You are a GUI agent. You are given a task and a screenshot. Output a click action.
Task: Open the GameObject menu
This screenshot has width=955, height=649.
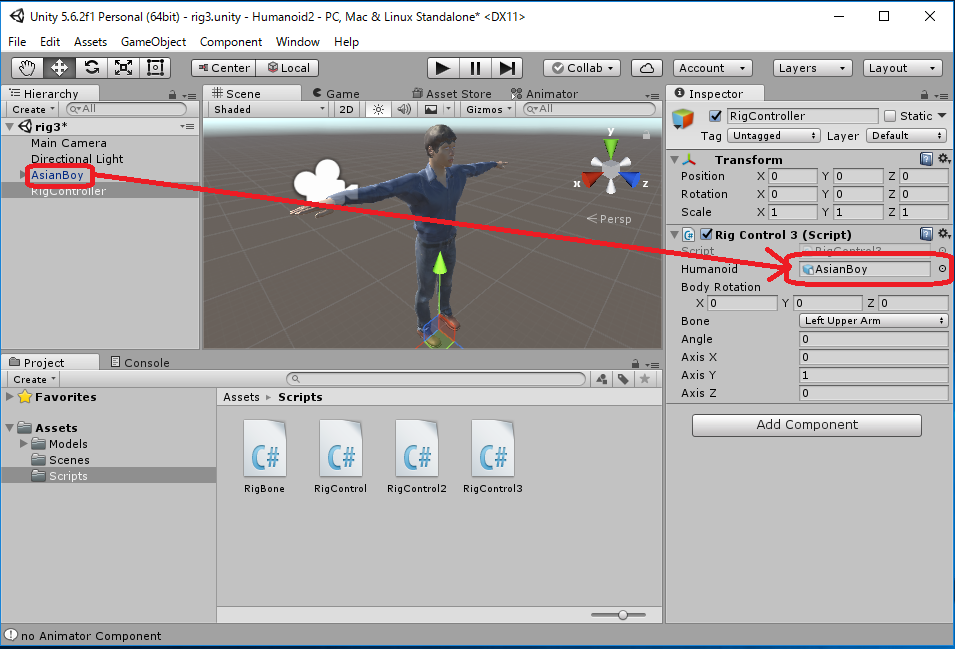tap(153, 42)
